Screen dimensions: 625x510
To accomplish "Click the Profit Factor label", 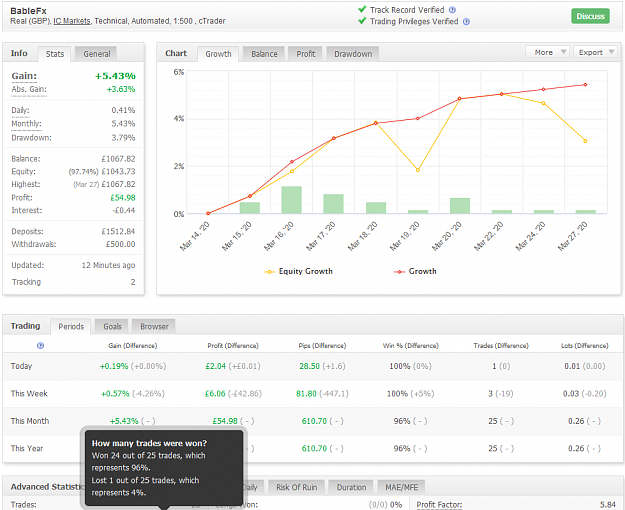I will pos(439,505).
